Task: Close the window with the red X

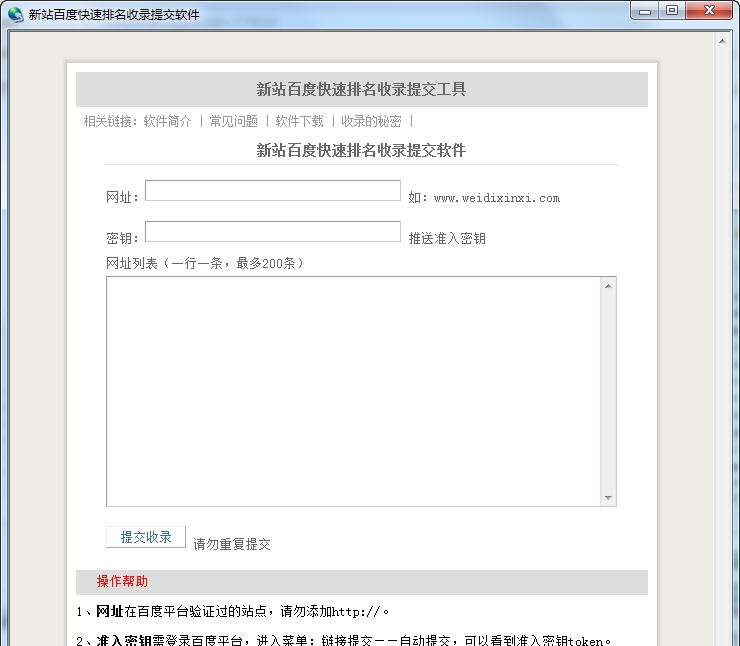Action: (709, 11)
